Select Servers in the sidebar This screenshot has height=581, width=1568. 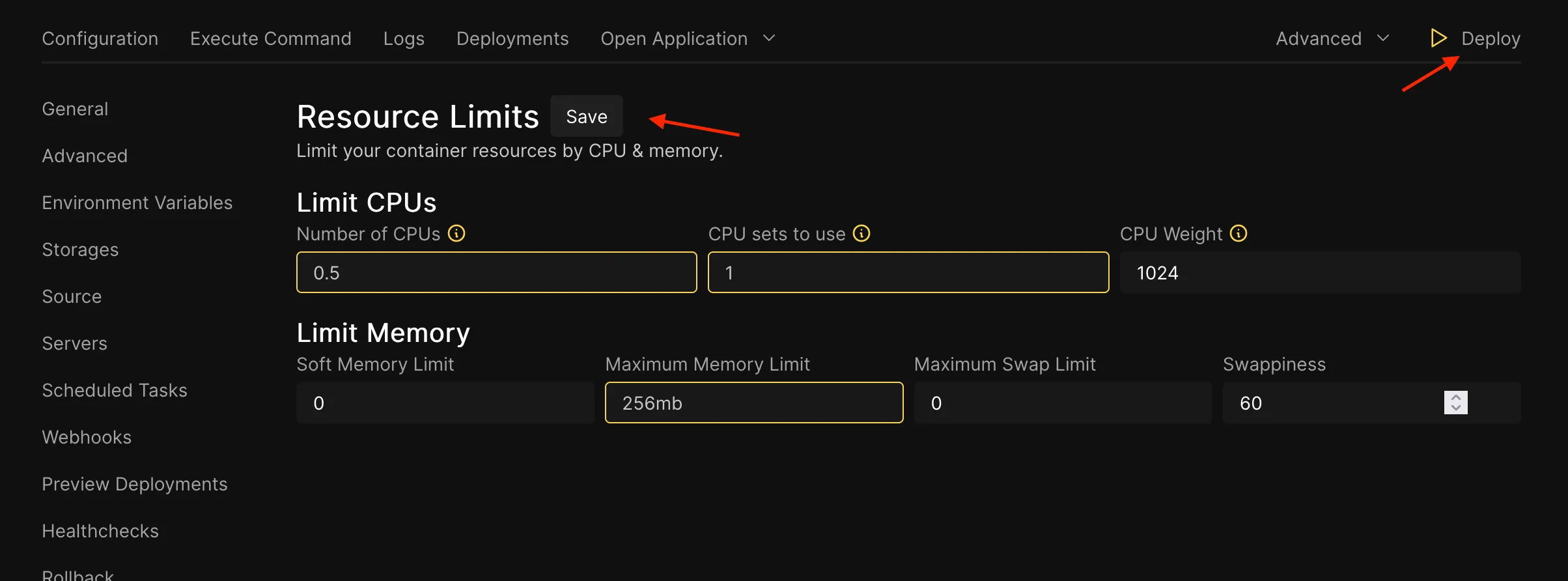click(x=74, y=343)
